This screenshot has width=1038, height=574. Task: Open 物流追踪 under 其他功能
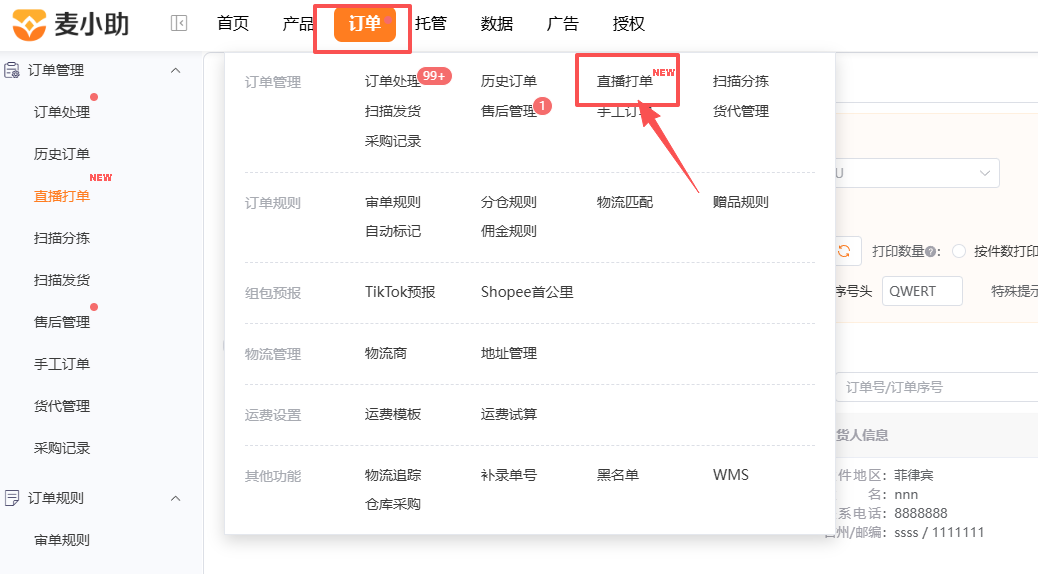(393, 475)
